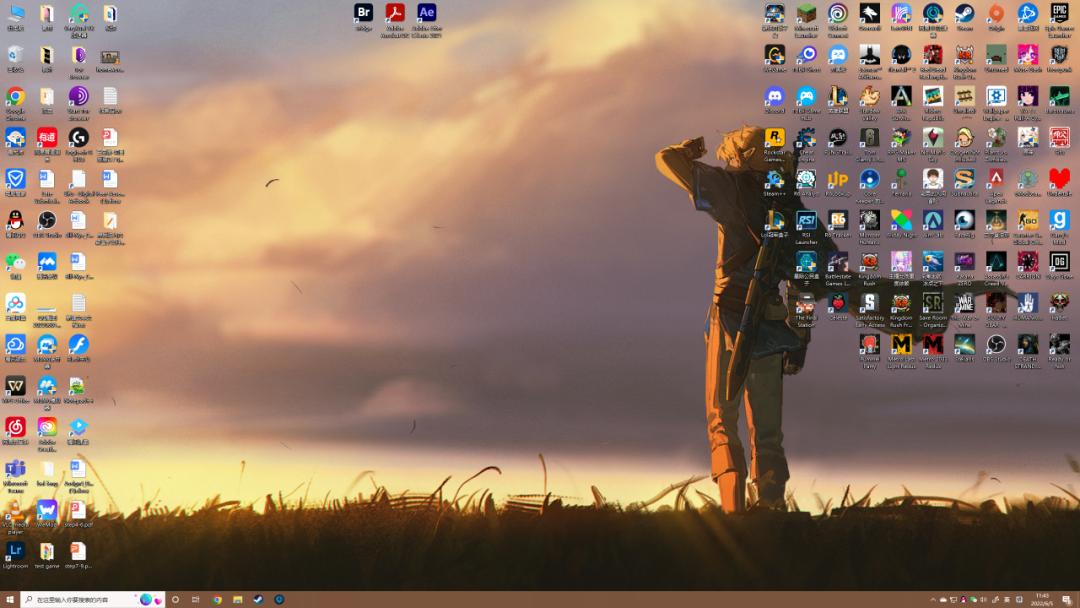Open the taskbar clock and date
1080x608 pixels.
(1042, 600)
